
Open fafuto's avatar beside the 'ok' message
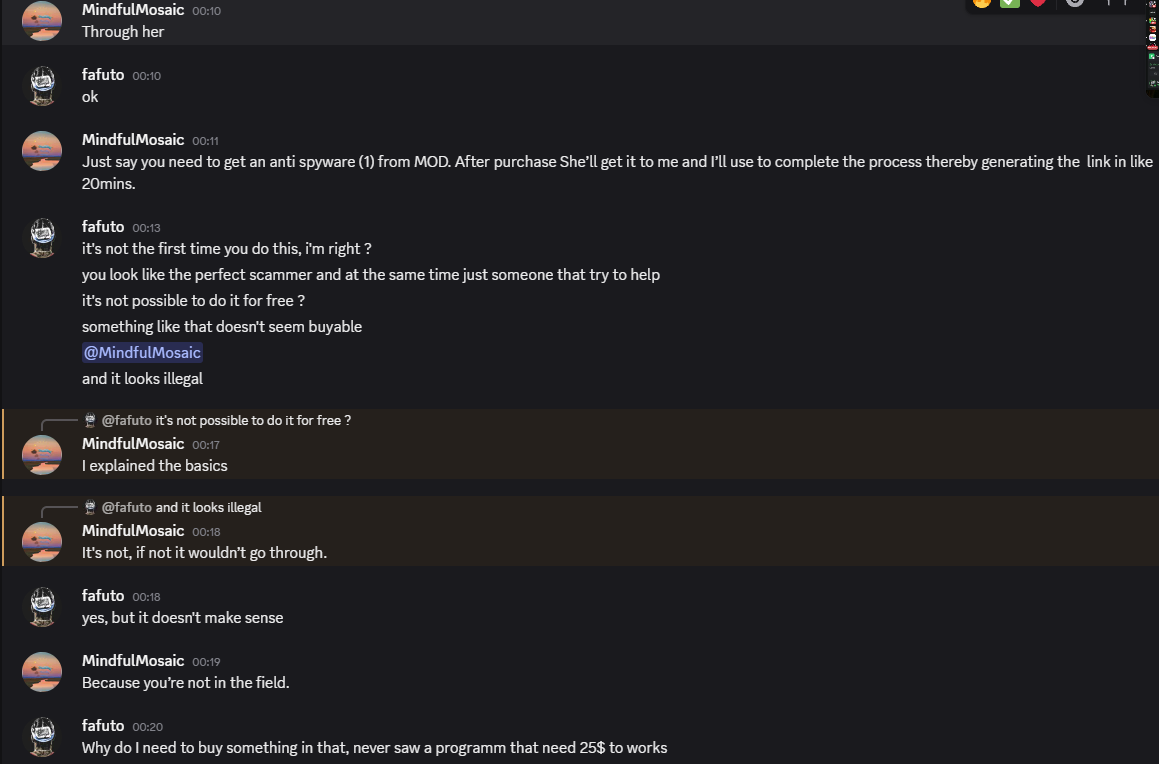point(42,86)
